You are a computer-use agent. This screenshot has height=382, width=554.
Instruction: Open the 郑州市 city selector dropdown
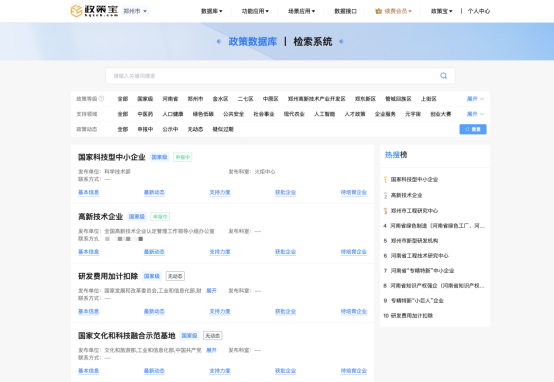pos(135,11)
